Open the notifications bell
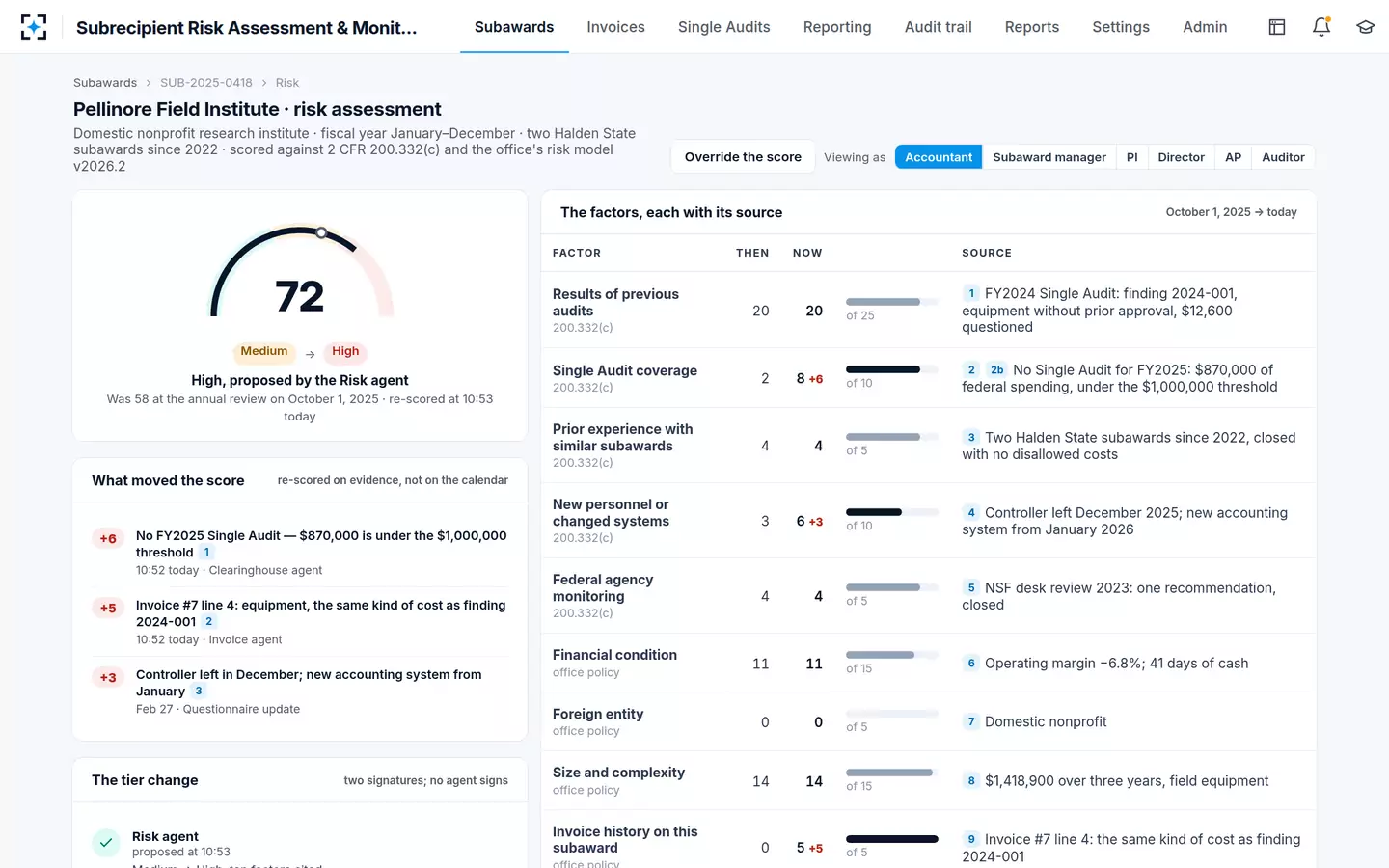1389x868 pixels. [1321, 27]
